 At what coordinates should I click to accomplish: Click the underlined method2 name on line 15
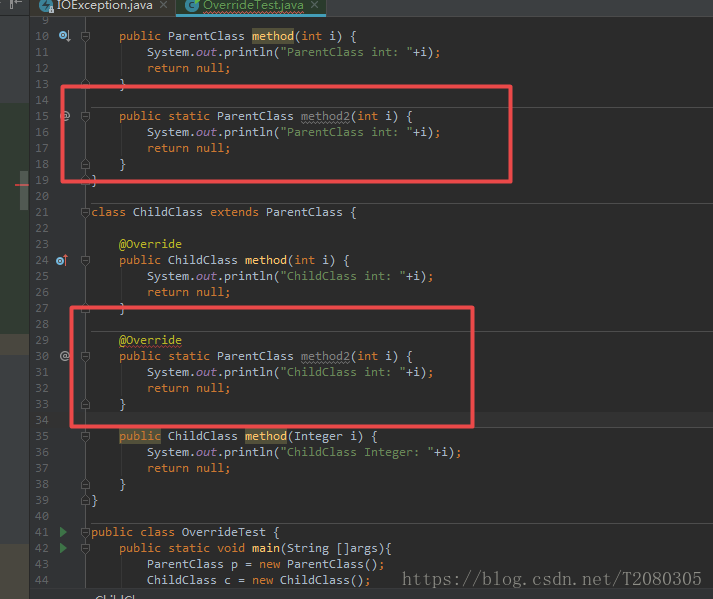pyautogui.click(x=325, y=116)
